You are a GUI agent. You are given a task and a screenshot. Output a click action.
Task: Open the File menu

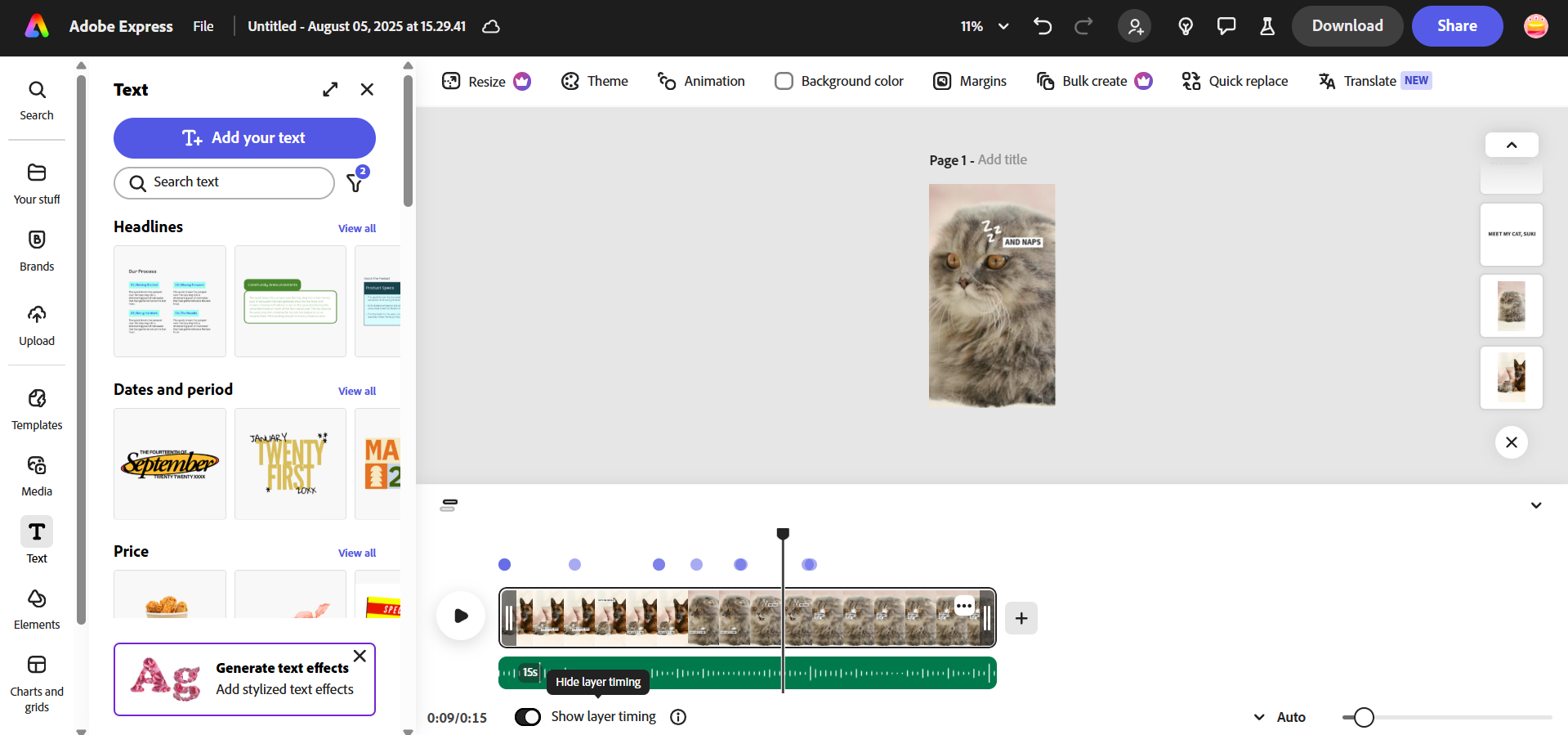tap(203, 26)
